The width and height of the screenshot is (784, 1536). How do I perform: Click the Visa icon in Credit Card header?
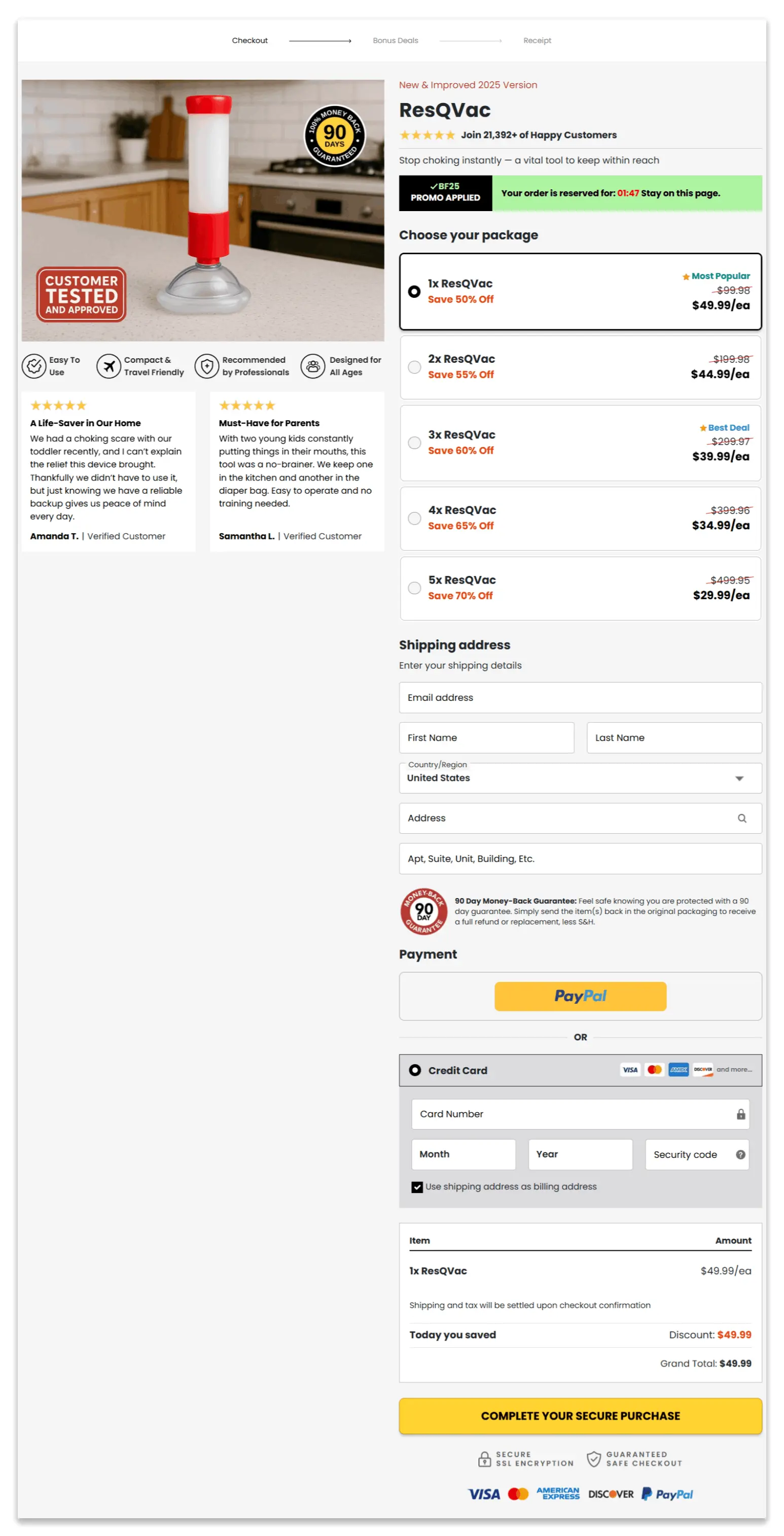pos(630,1070)
